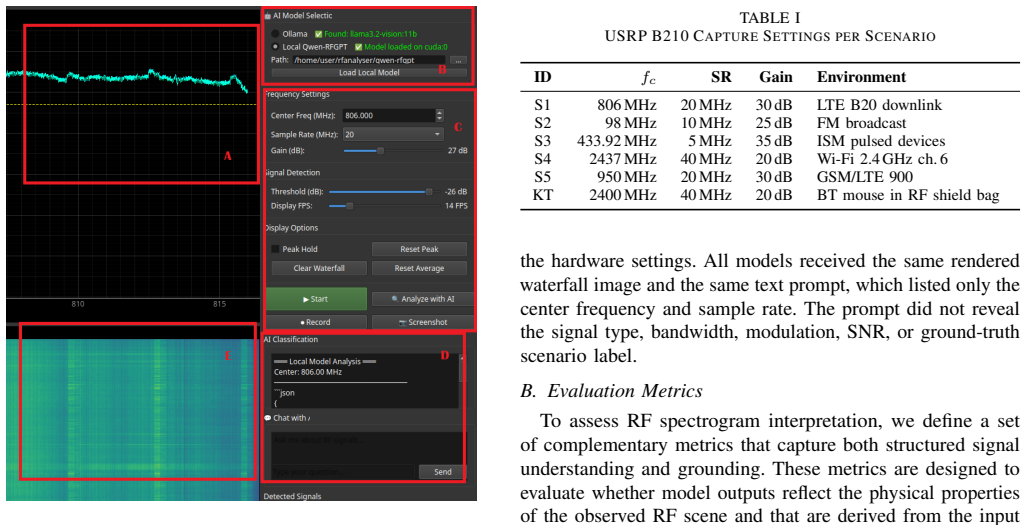Click 'BT mouse in RF shield bag' cell

(908, 195)
